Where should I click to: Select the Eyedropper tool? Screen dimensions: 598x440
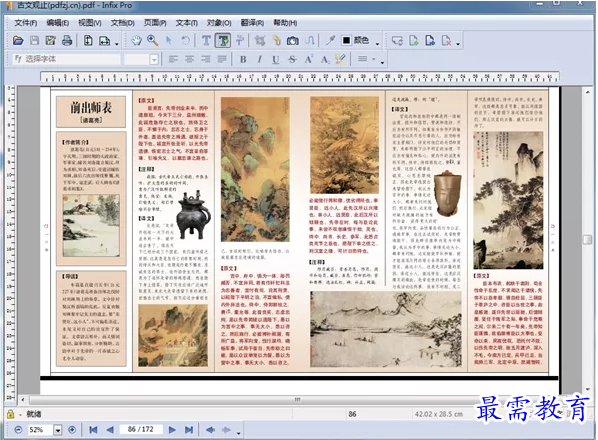tap(330, 40)
